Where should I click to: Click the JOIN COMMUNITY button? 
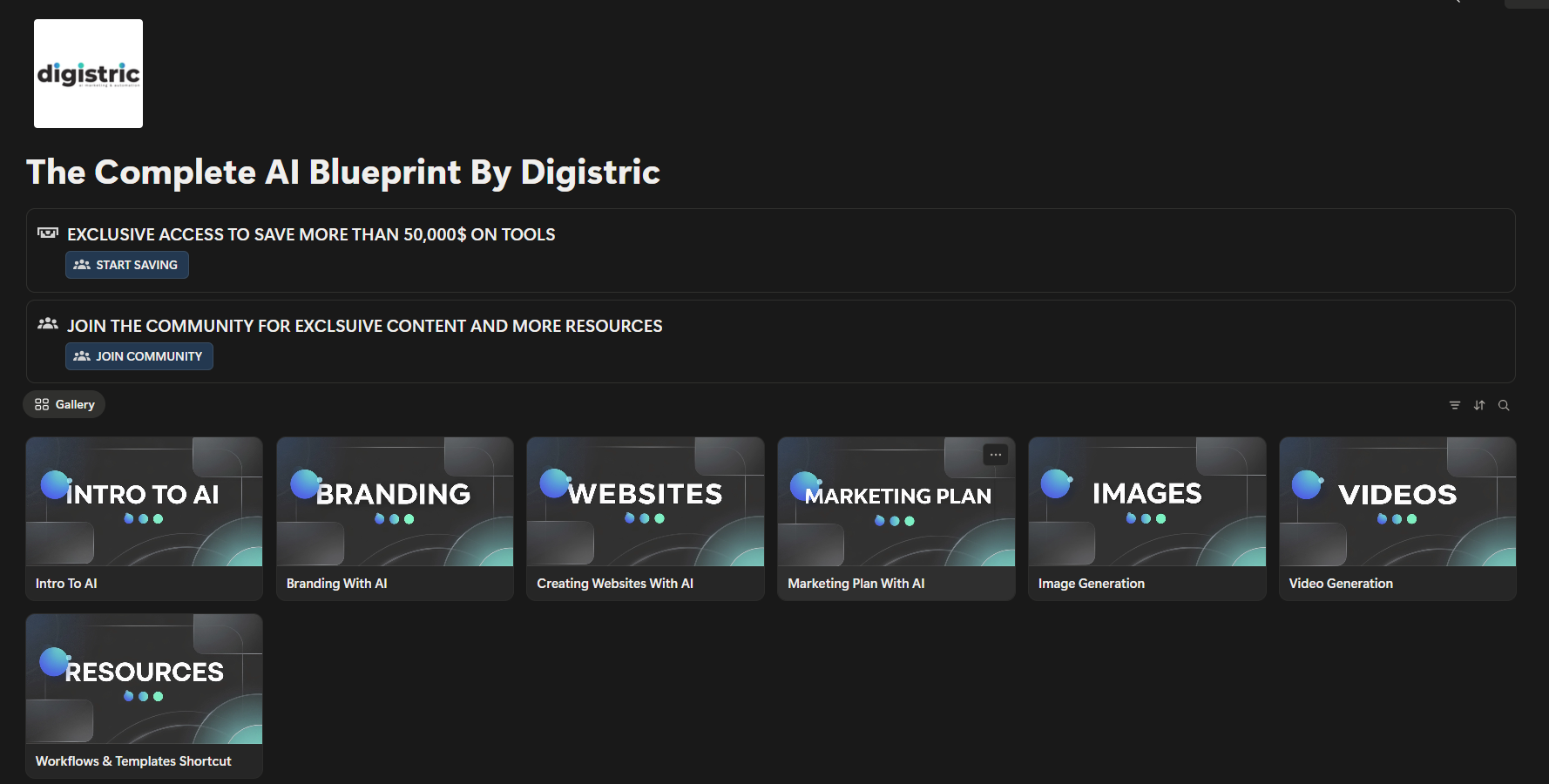[x=139, y=356]
